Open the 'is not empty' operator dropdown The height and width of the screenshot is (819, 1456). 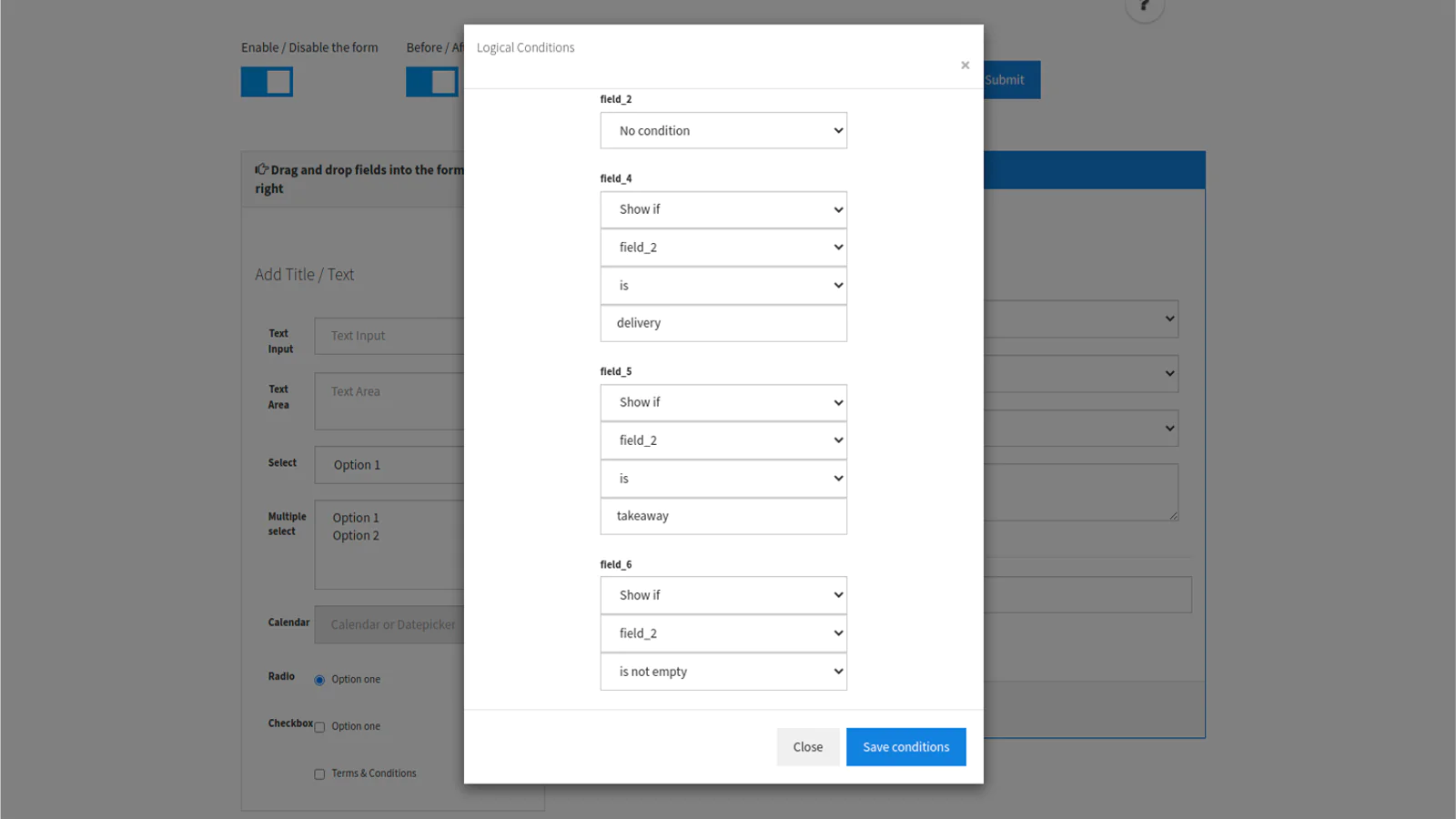click(723, 672)
